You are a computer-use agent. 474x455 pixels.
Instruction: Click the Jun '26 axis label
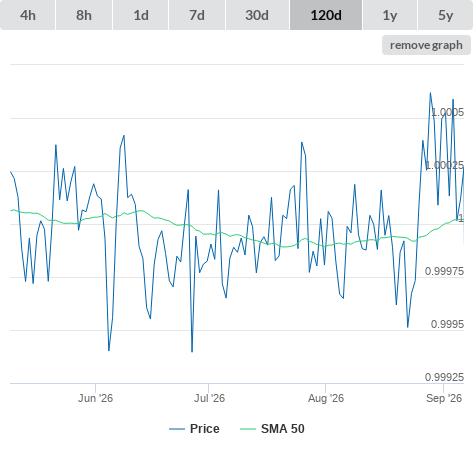[x=95, y=398]
